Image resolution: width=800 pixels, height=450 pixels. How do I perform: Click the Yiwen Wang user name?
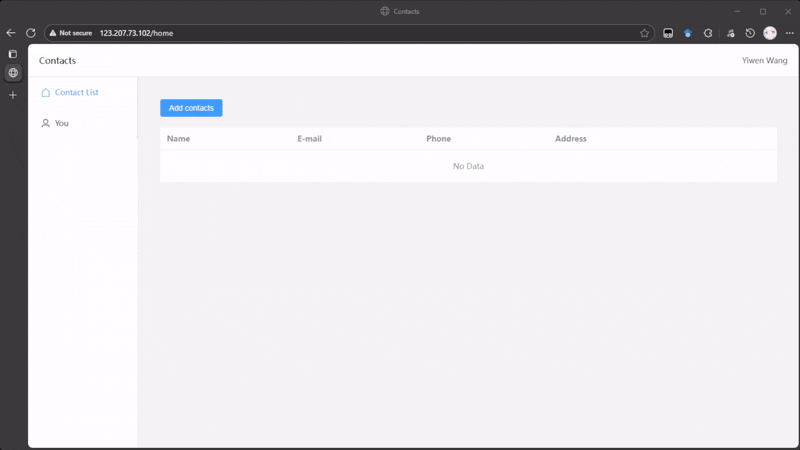click(764, 60)
